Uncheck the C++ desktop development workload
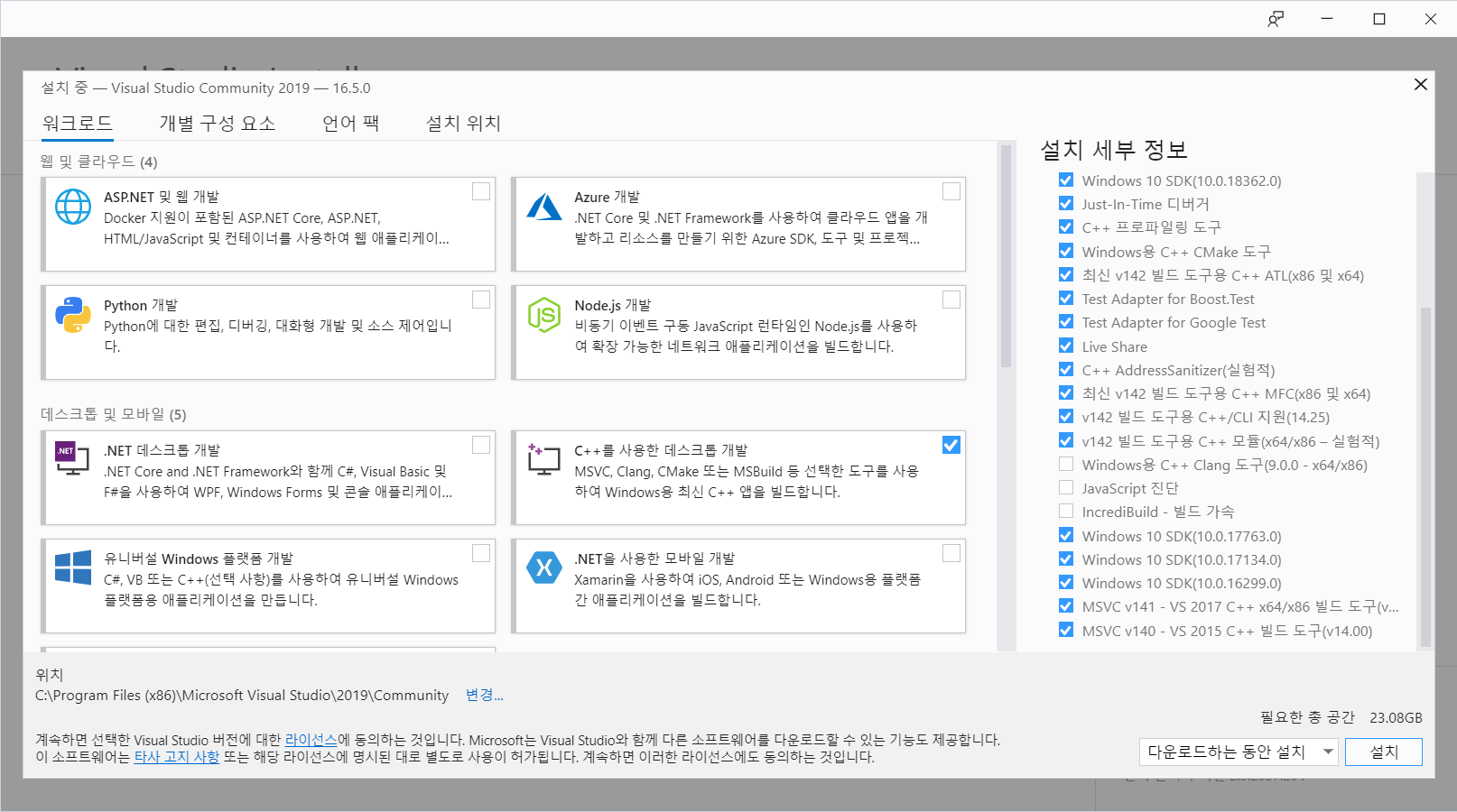 951,445
